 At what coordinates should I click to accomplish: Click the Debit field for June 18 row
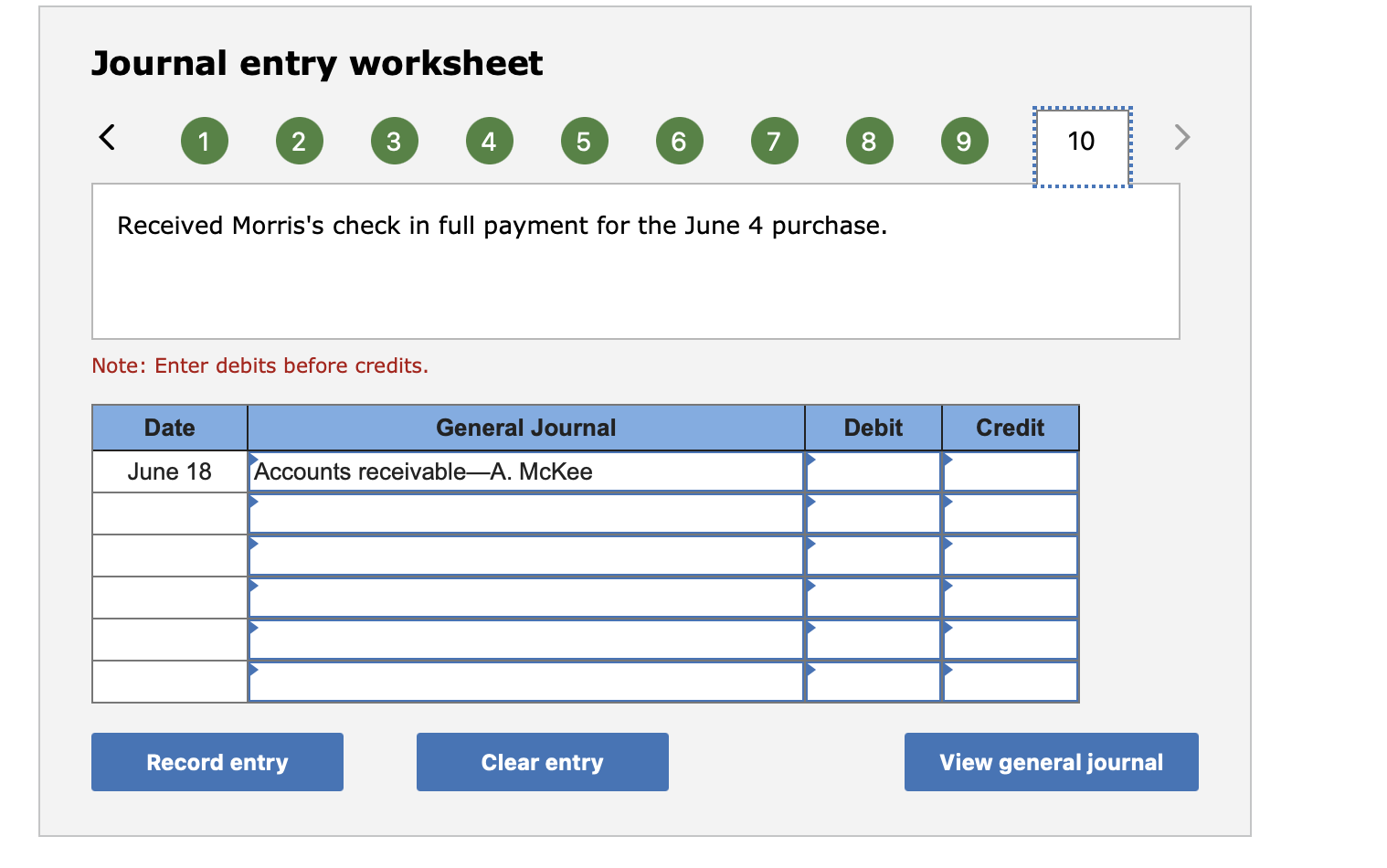[x=873, y=471]
